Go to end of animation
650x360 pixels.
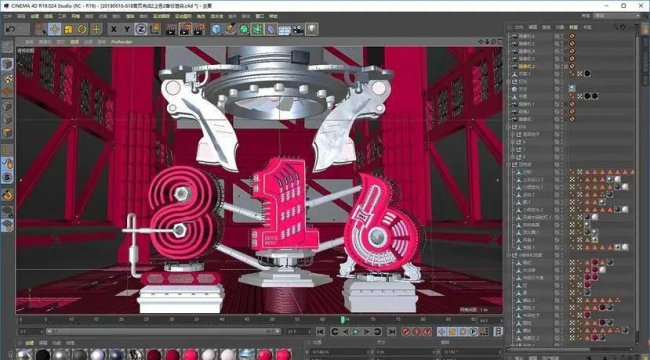pyautogui.click(x=391, y=331)
